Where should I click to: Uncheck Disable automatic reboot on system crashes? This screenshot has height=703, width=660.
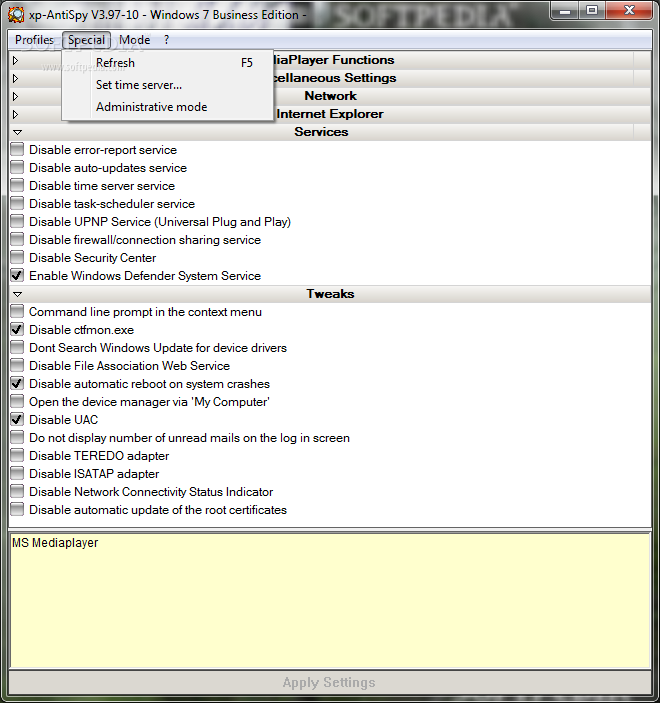(x=17, y=383)
